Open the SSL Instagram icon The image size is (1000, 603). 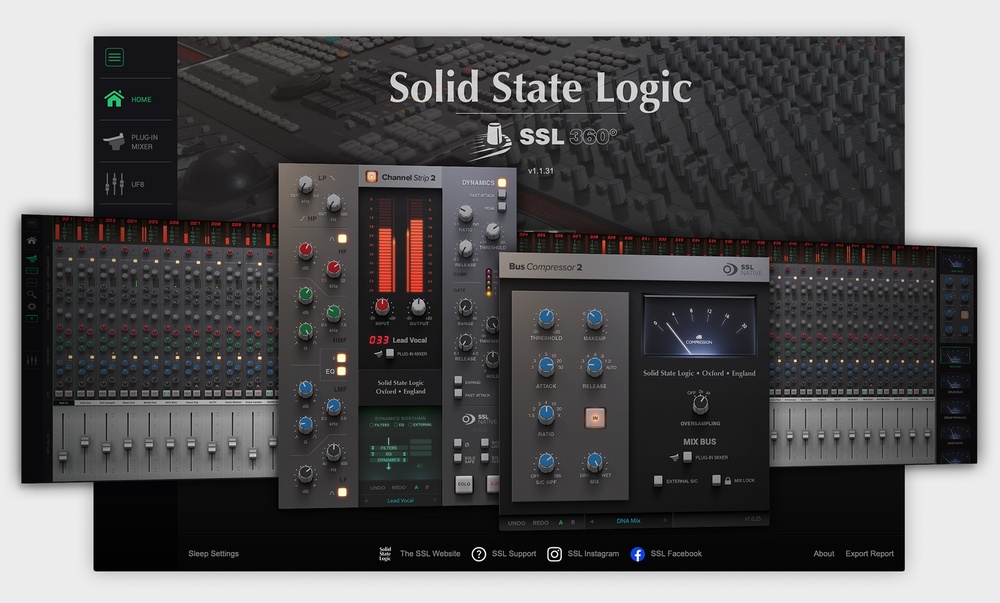click(x=554, y=554)
